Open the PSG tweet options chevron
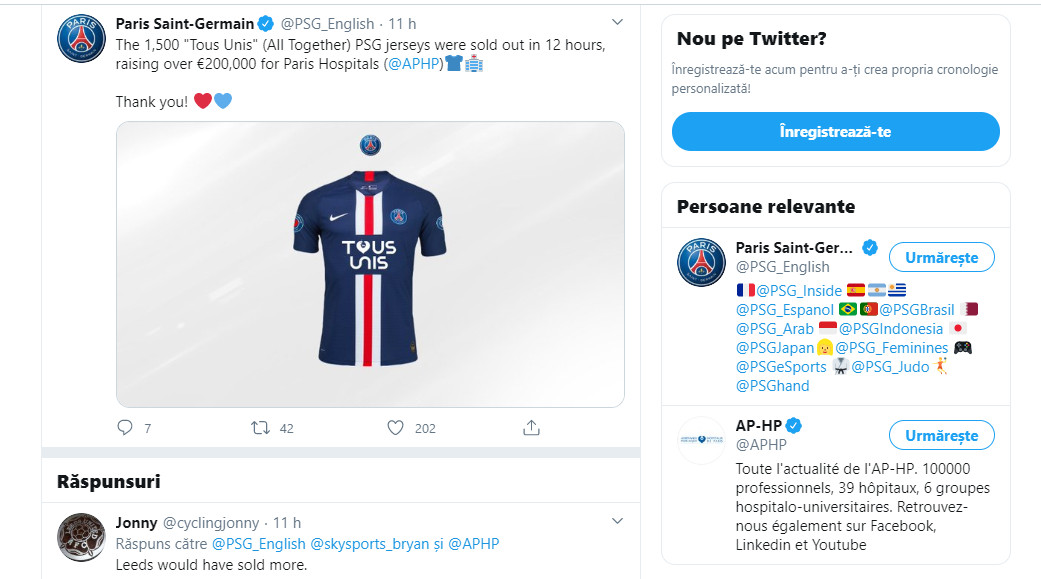1041x579 pixels. click(x=617, y=22)
